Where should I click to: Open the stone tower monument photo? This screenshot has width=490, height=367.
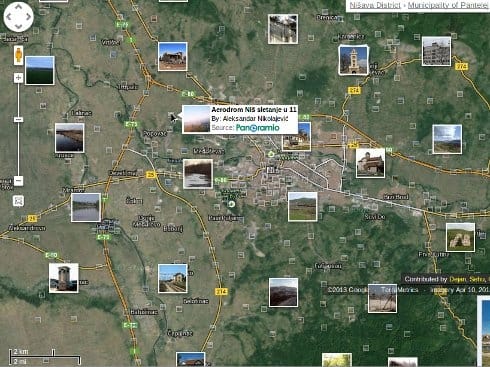[x=64, y=278]
